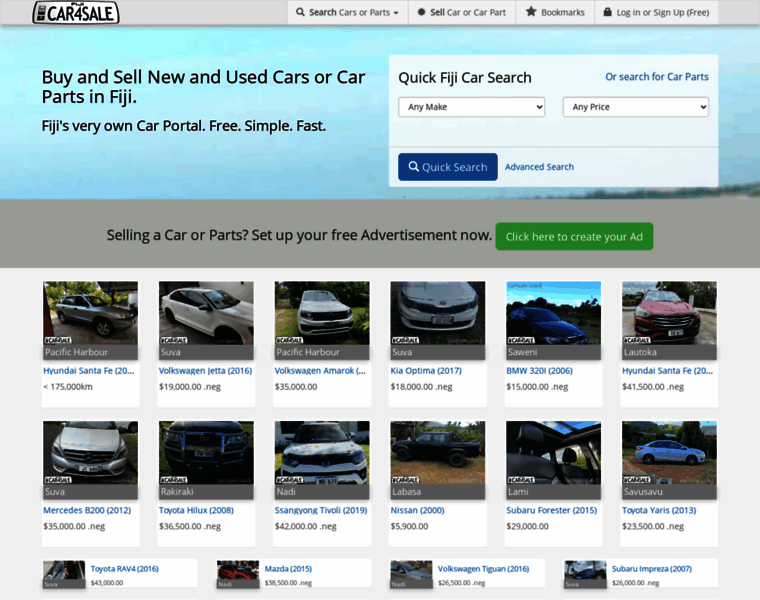Open Sell Car or Car Part

coord(462,13)
